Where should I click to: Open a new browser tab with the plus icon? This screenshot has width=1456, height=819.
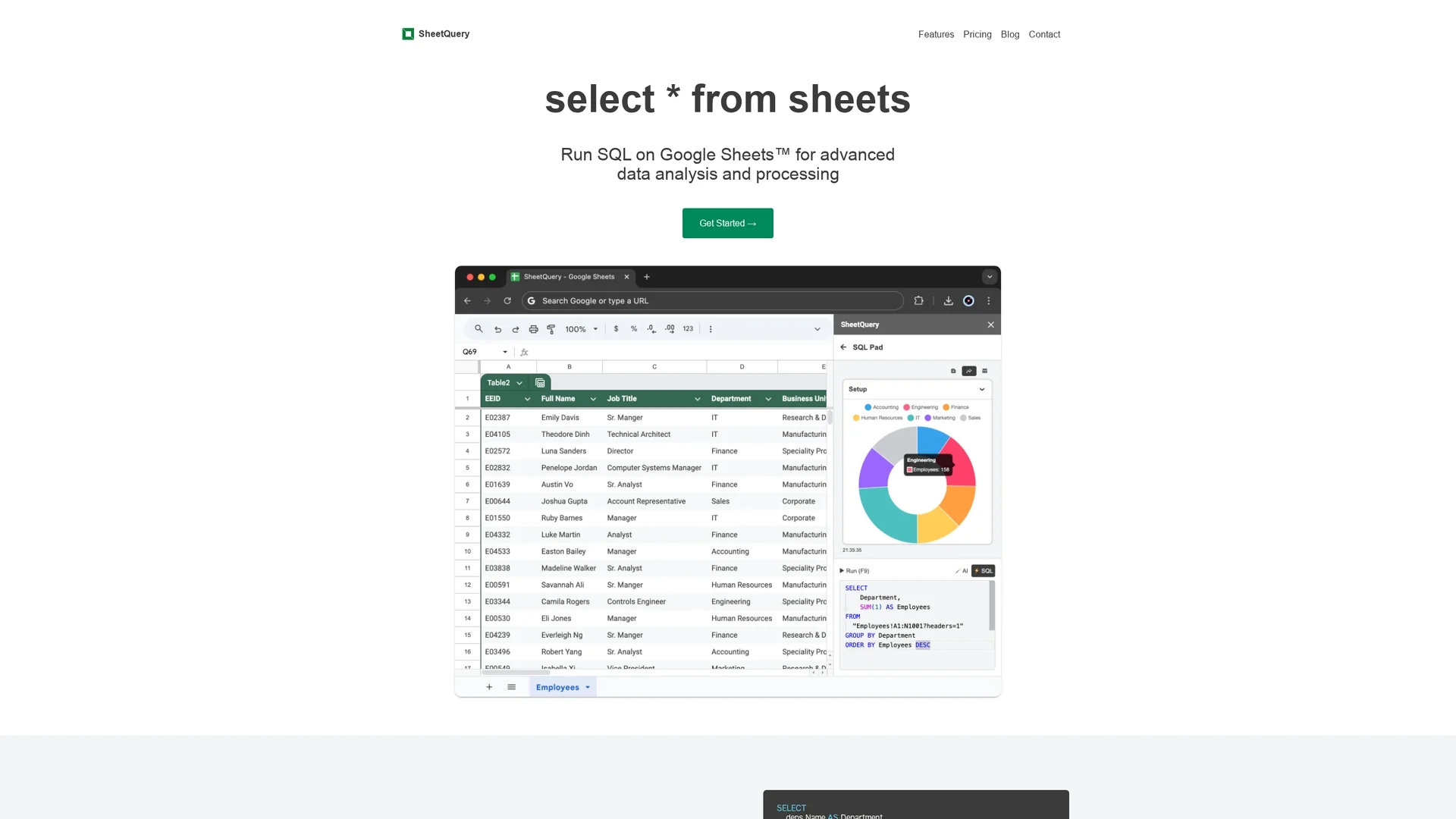click(647, 277)
